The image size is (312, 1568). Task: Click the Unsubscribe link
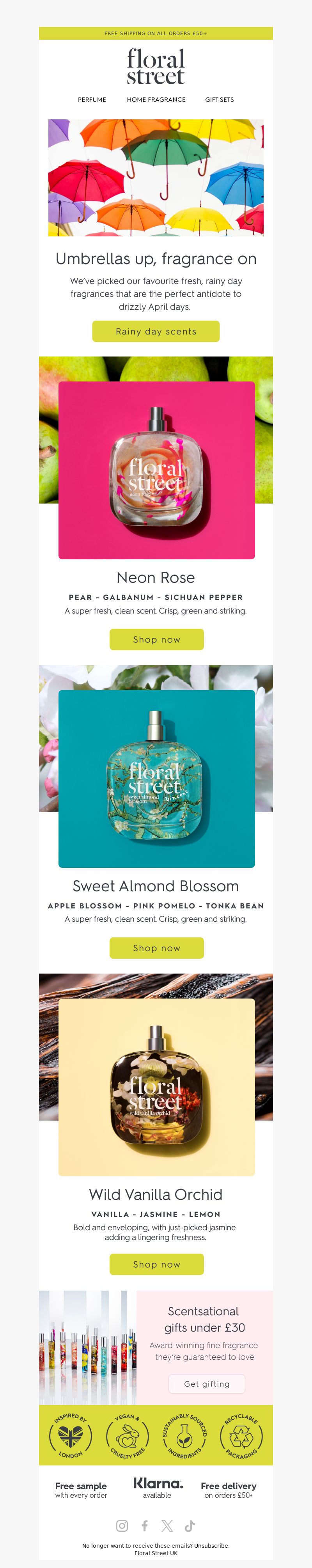click(212, 1545)
